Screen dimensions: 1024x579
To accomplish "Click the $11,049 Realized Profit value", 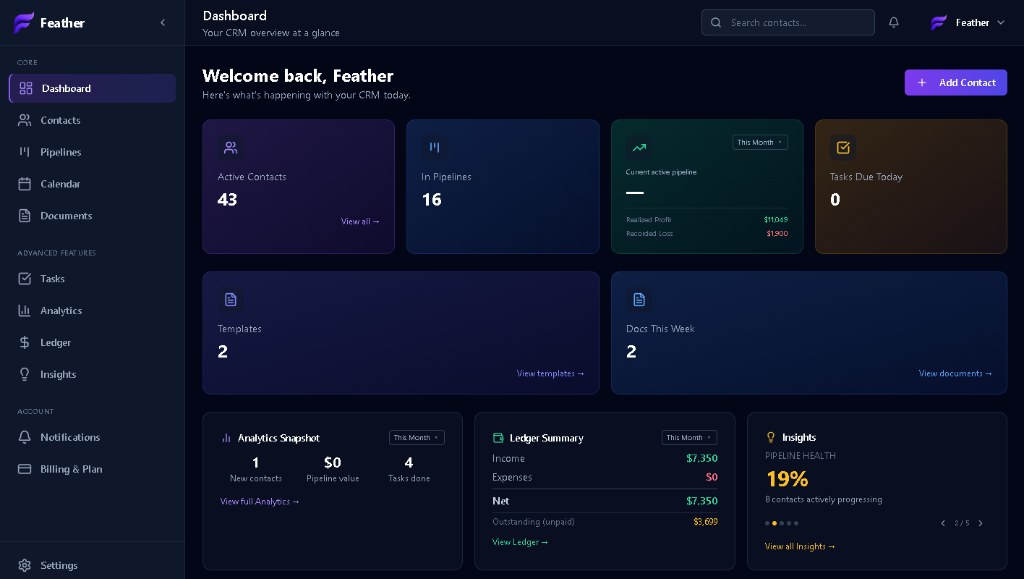I will coord(776,219).
